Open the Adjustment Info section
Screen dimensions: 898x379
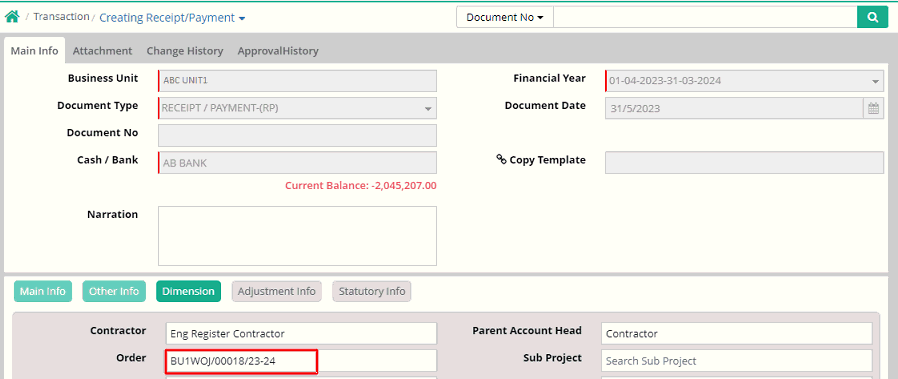(x=277, y=291)
